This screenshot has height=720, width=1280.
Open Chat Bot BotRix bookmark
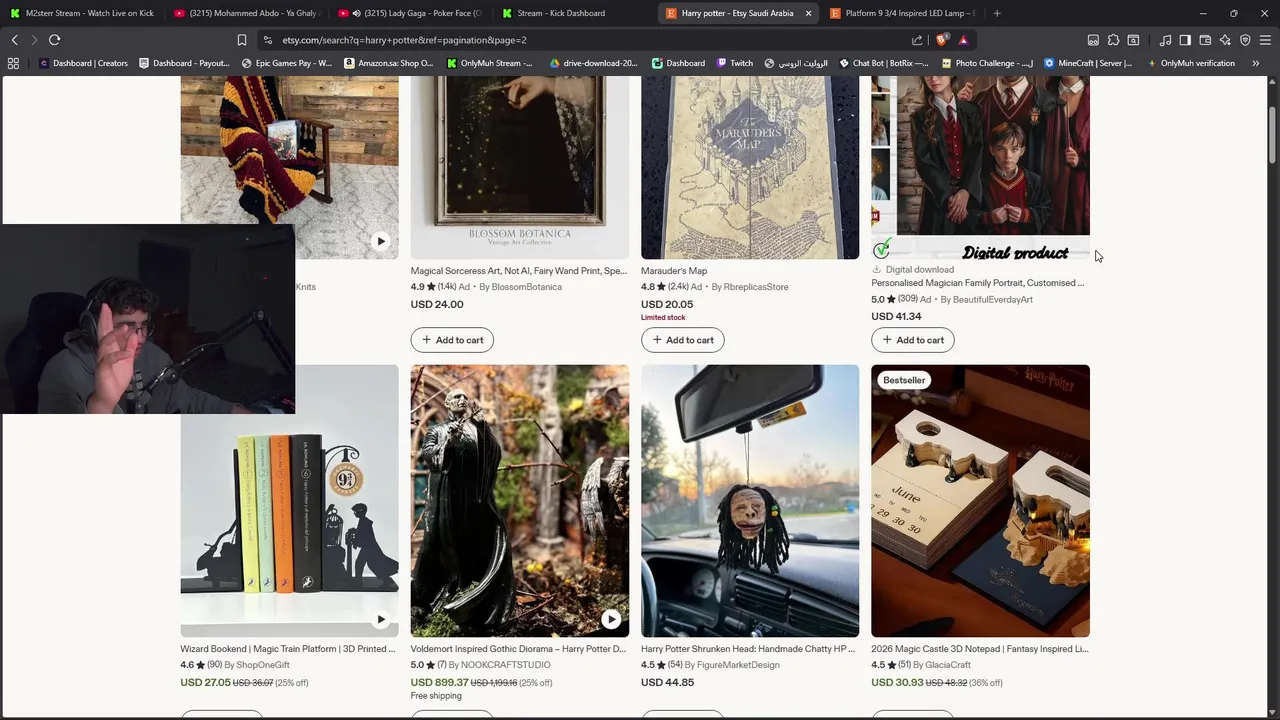point(884,63)
